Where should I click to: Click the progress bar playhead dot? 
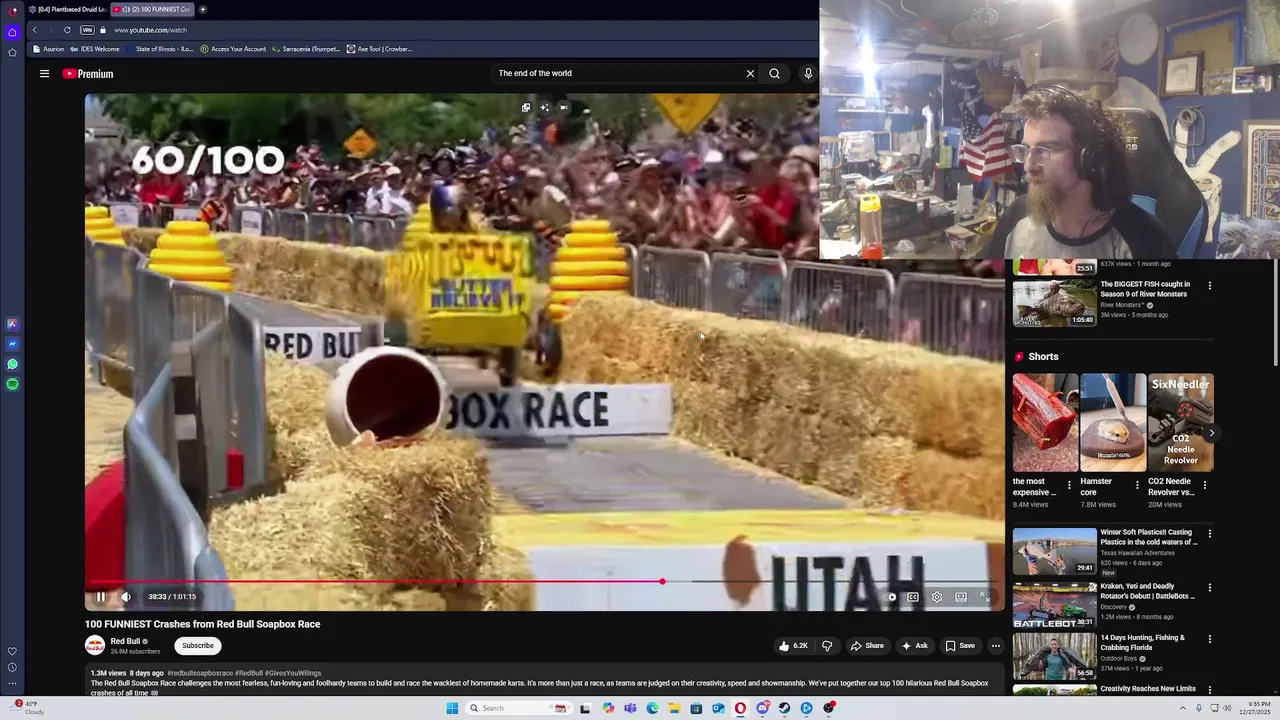(x=662, y=581)
